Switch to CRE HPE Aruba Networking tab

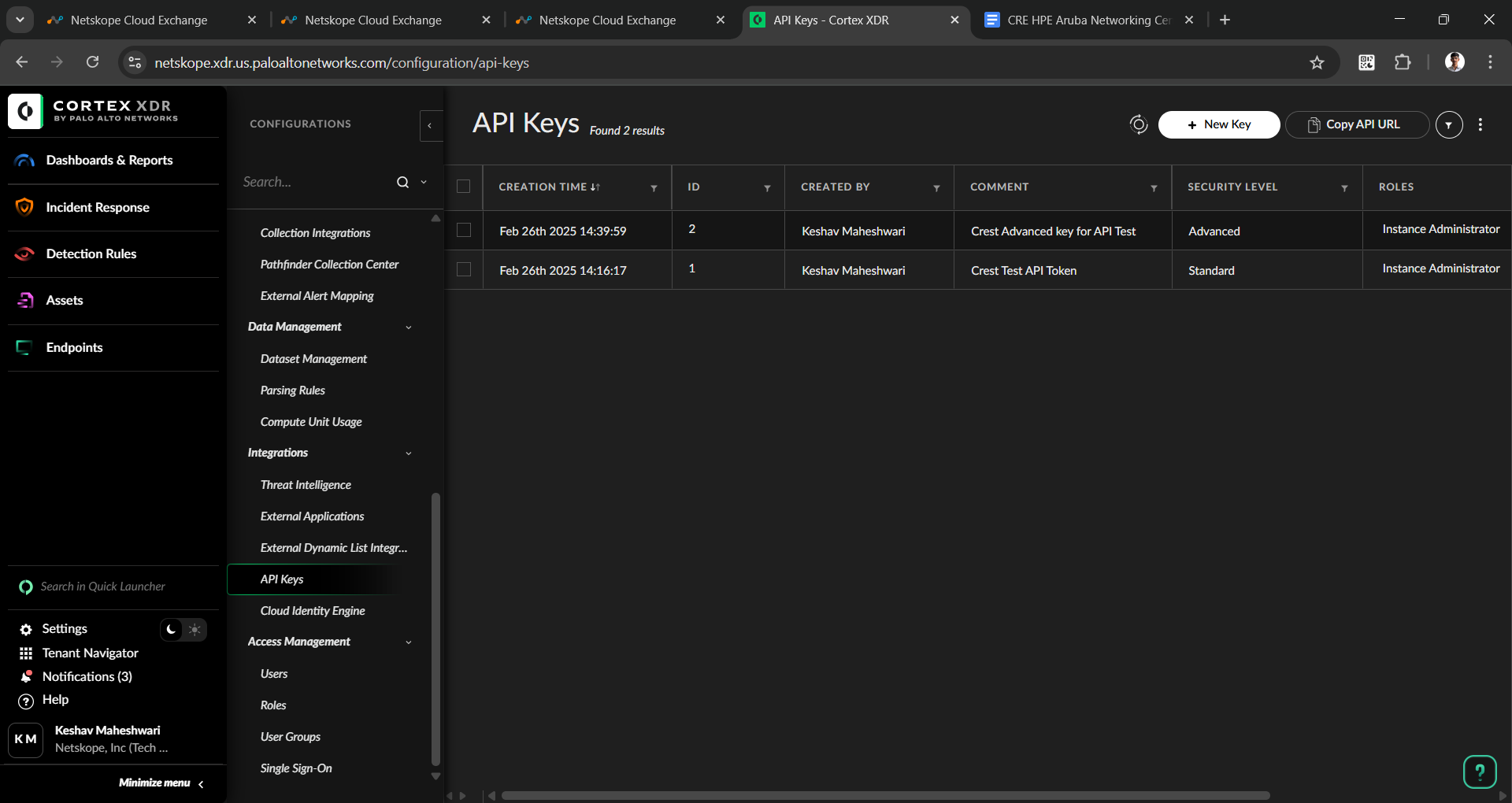1087,20
